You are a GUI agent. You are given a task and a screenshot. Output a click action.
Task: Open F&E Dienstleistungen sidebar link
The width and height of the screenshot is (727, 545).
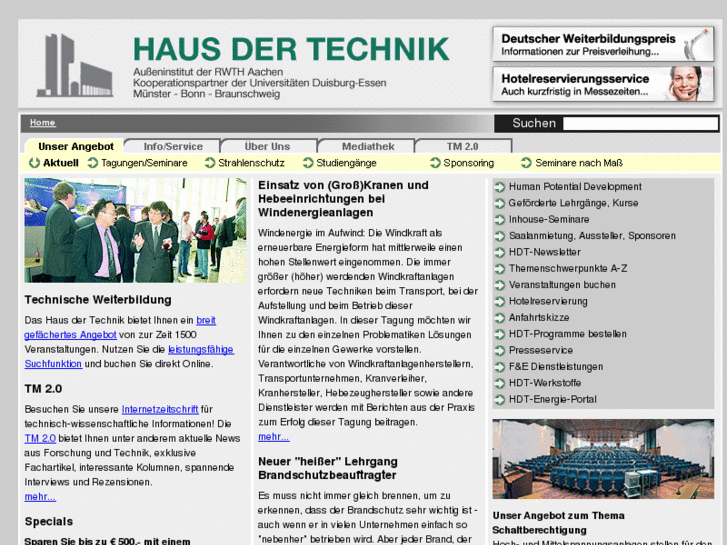[556, 367]
